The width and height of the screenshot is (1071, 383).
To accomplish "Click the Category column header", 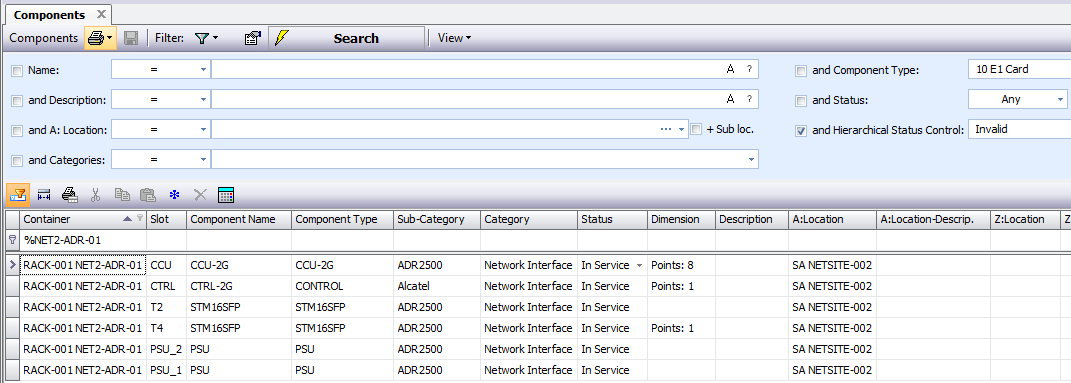I will tap(529, 219).
